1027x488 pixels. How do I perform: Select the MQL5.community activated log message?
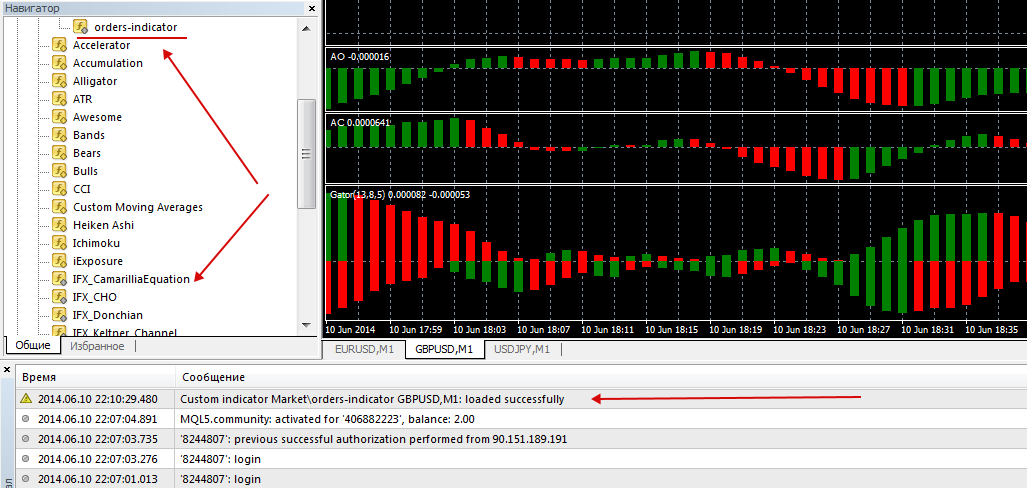(x=327, y=419)
